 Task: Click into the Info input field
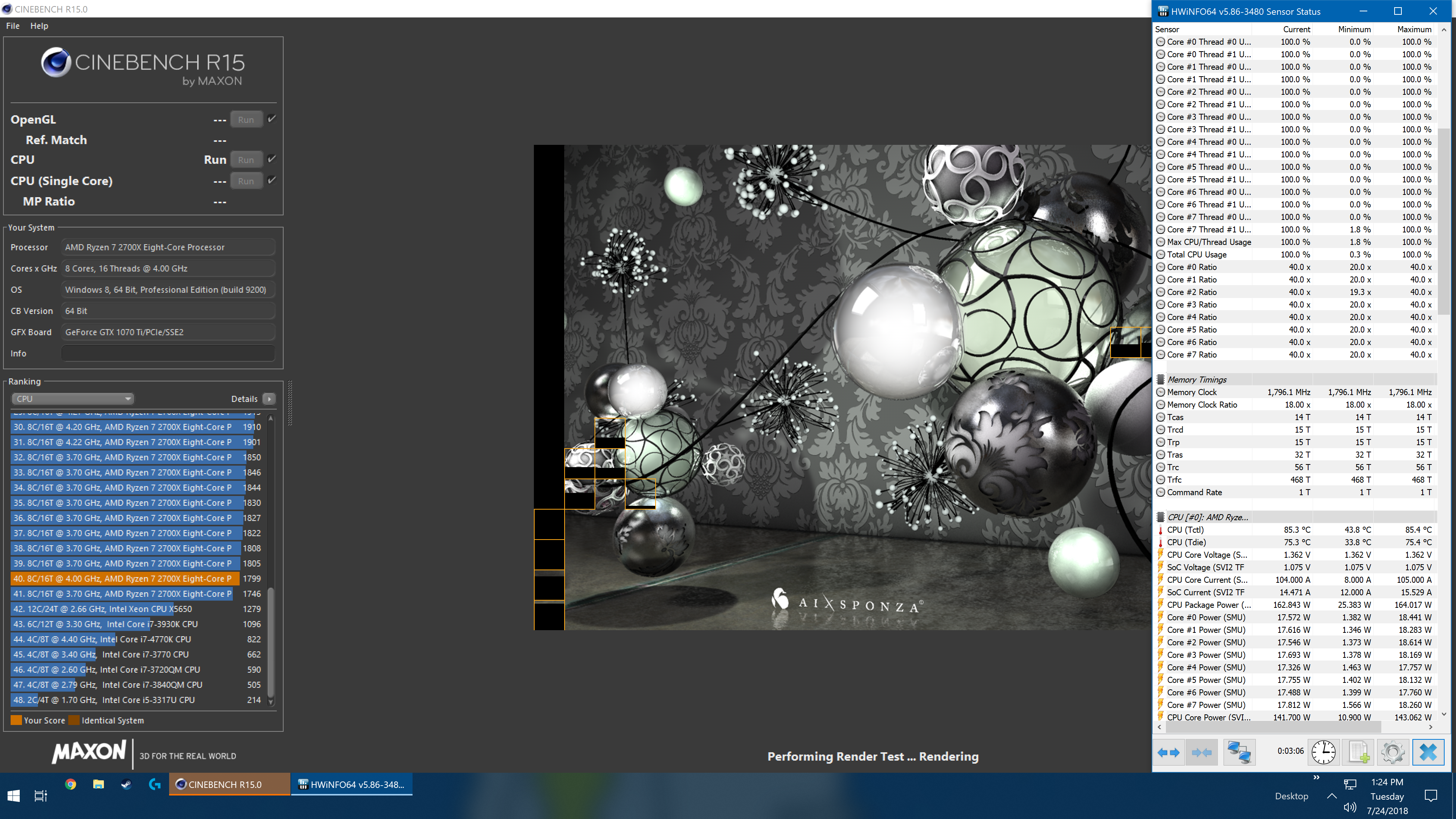(x=168, y=353)
